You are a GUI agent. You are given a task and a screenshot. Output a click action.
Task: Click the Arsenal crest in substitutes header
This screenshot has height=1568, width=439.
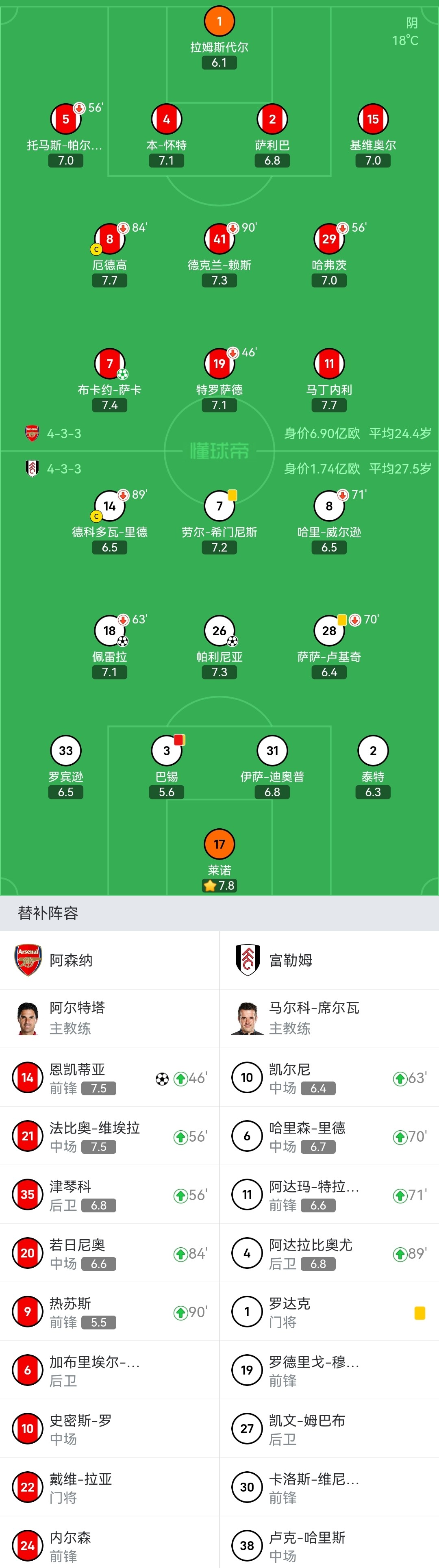coord(28,960)
